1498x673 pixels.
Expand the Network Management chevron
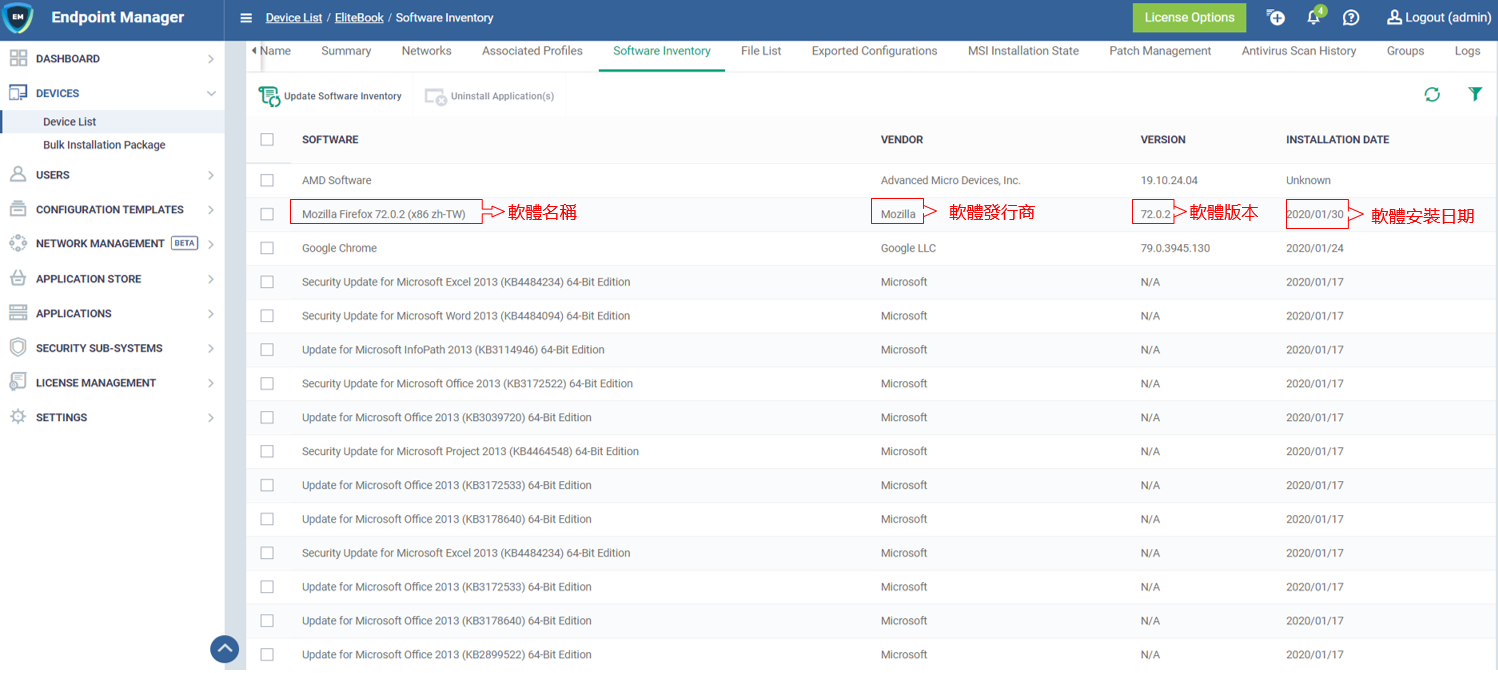(211, 244)
